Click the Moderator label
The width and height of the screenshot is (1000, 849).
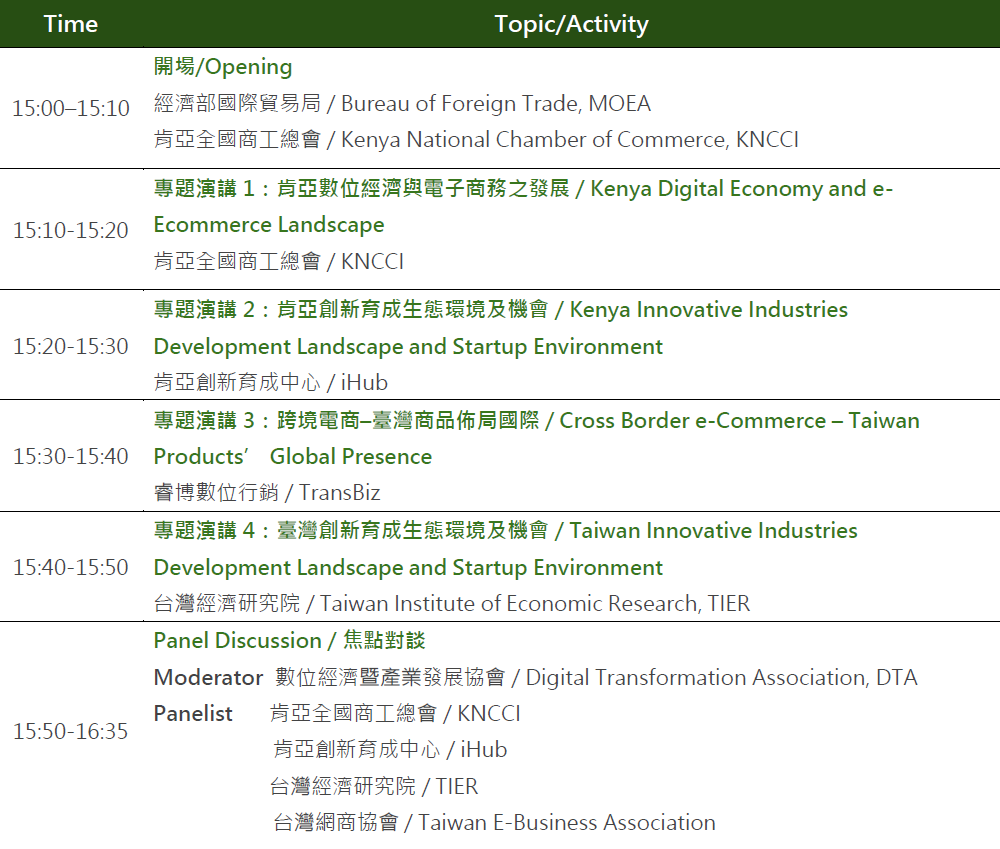tap(208, 677)
